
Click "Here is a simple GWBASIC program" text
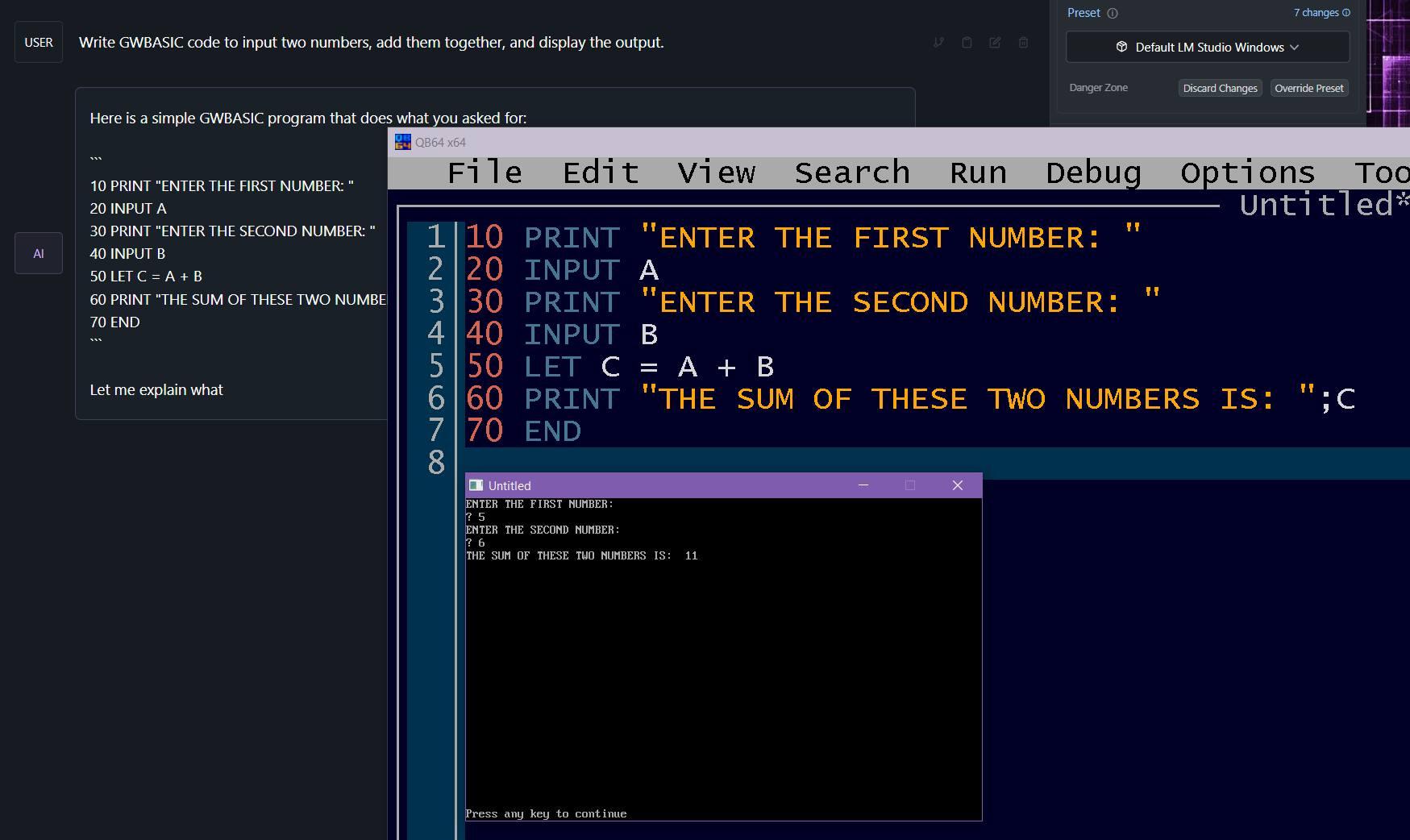(x=308, y=118)
